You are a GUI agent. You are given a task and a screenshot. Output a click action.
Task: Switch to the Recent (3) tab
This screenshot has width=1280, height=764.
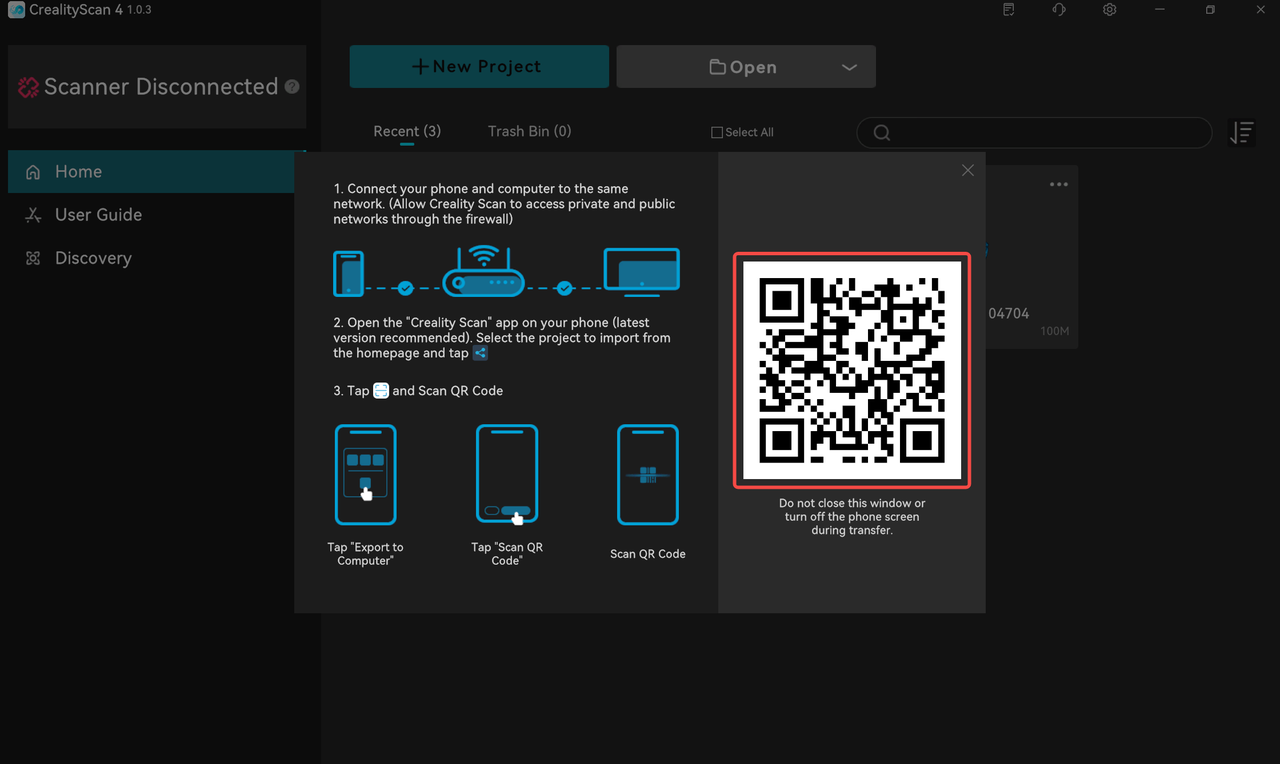click(x=407, y=131)
